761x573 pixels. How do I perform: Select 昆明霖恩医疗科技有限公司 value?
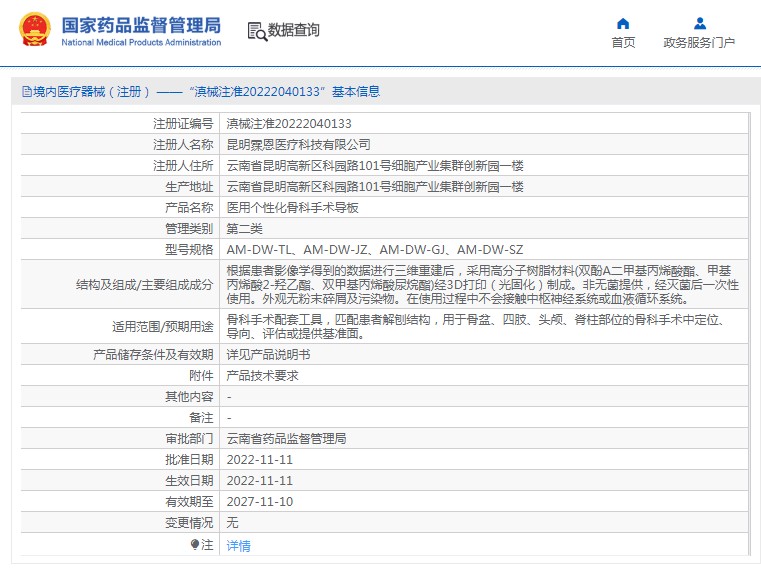point(298,145)
